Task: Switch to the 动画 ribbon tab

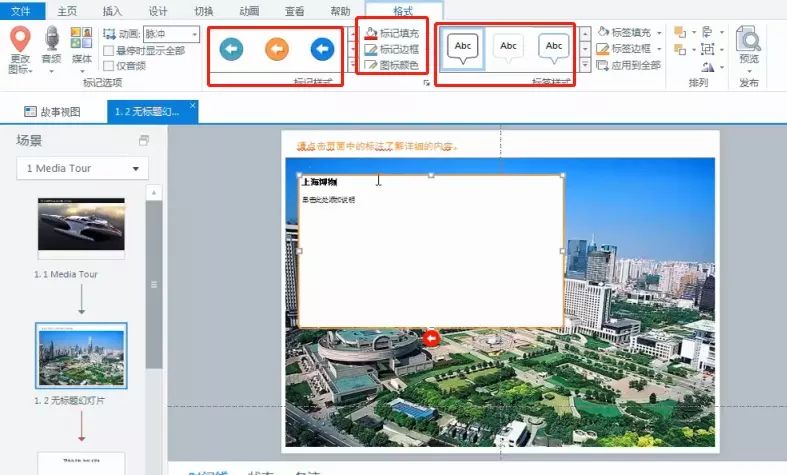Action: pos(249,11)
